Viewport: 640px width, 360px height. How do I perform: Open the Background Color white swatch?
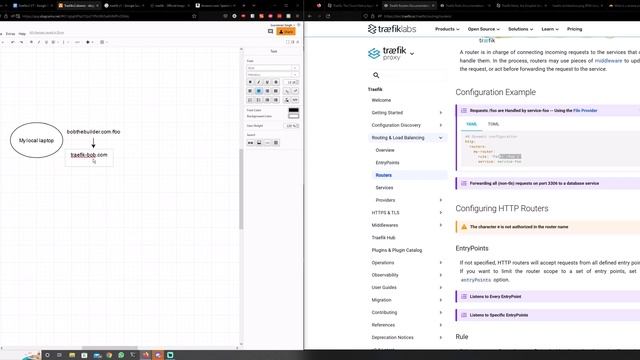(293, 116)
